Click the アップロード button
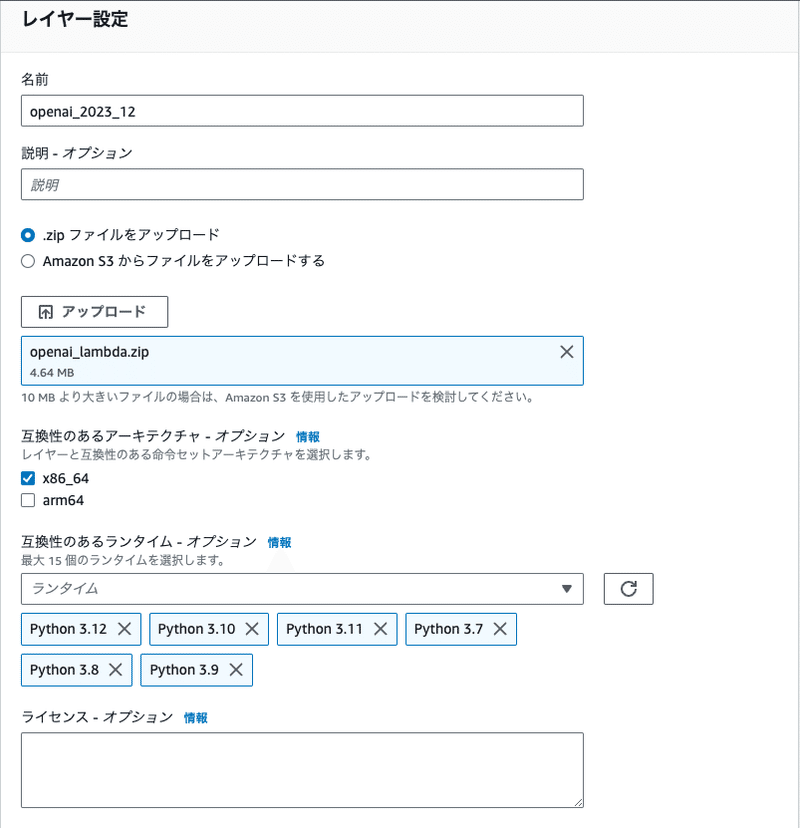This screenshot has width=800, height=828. tap(95, 312)
